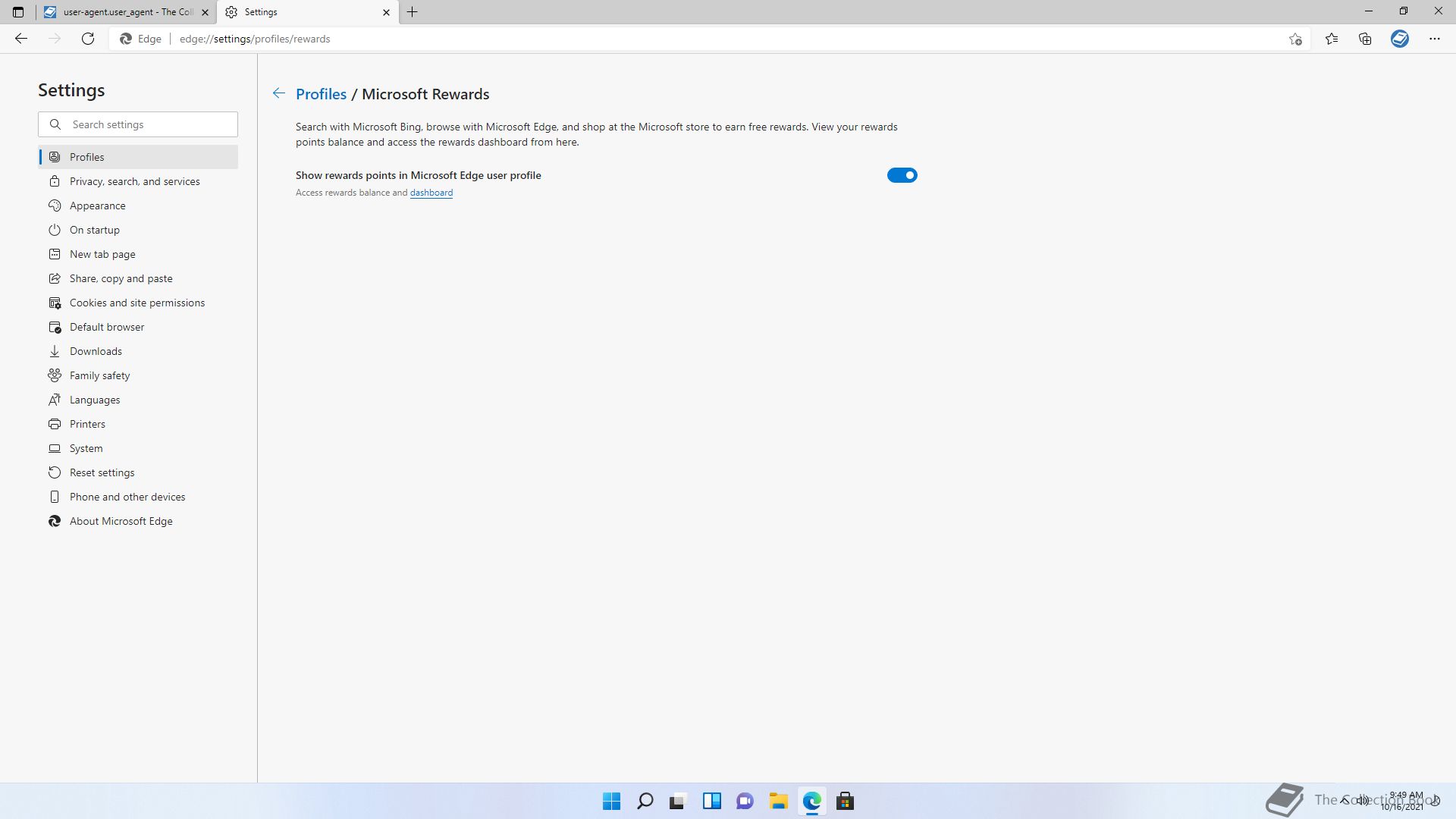Open the Settings and more ellipsis menu
The height and width of the screenshot is (819, 1456).
(1435, 39)
